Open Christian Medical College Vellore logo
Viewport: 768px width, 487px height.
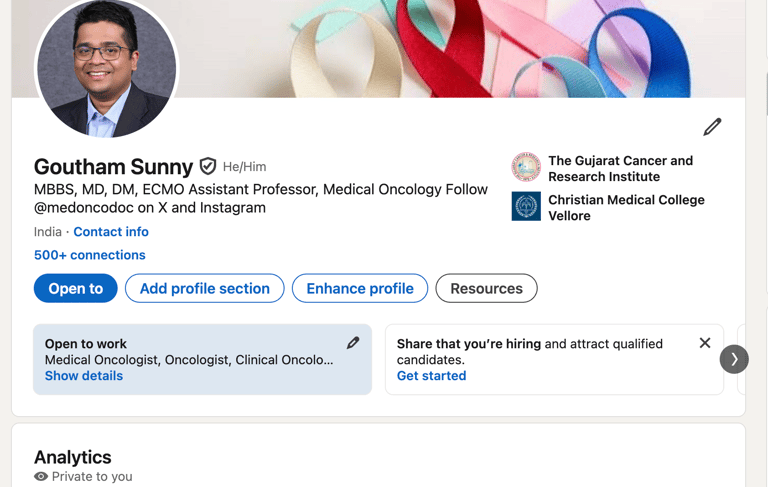526,206
